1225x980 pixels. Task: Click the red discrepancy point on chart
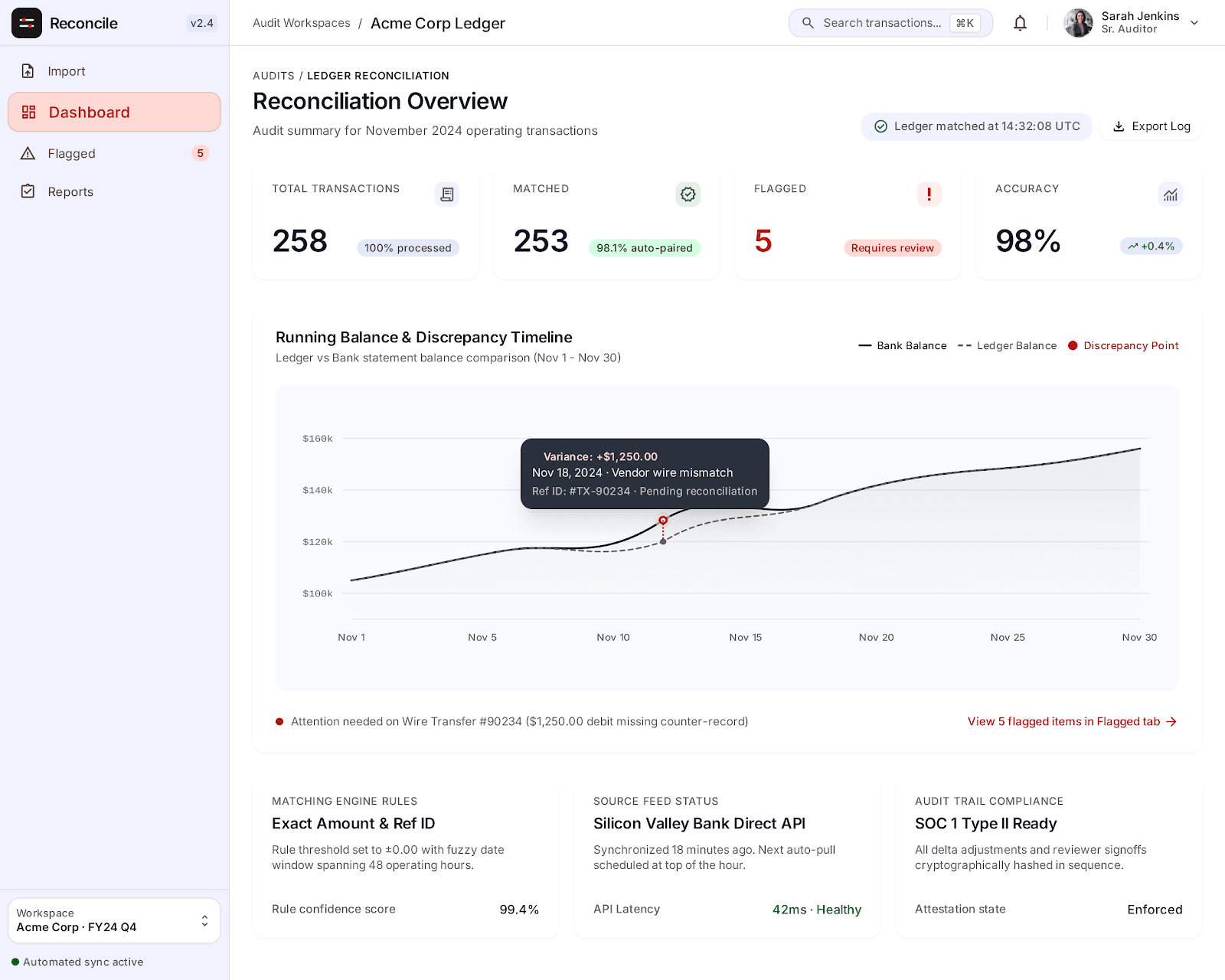click(x=663, y=520)
